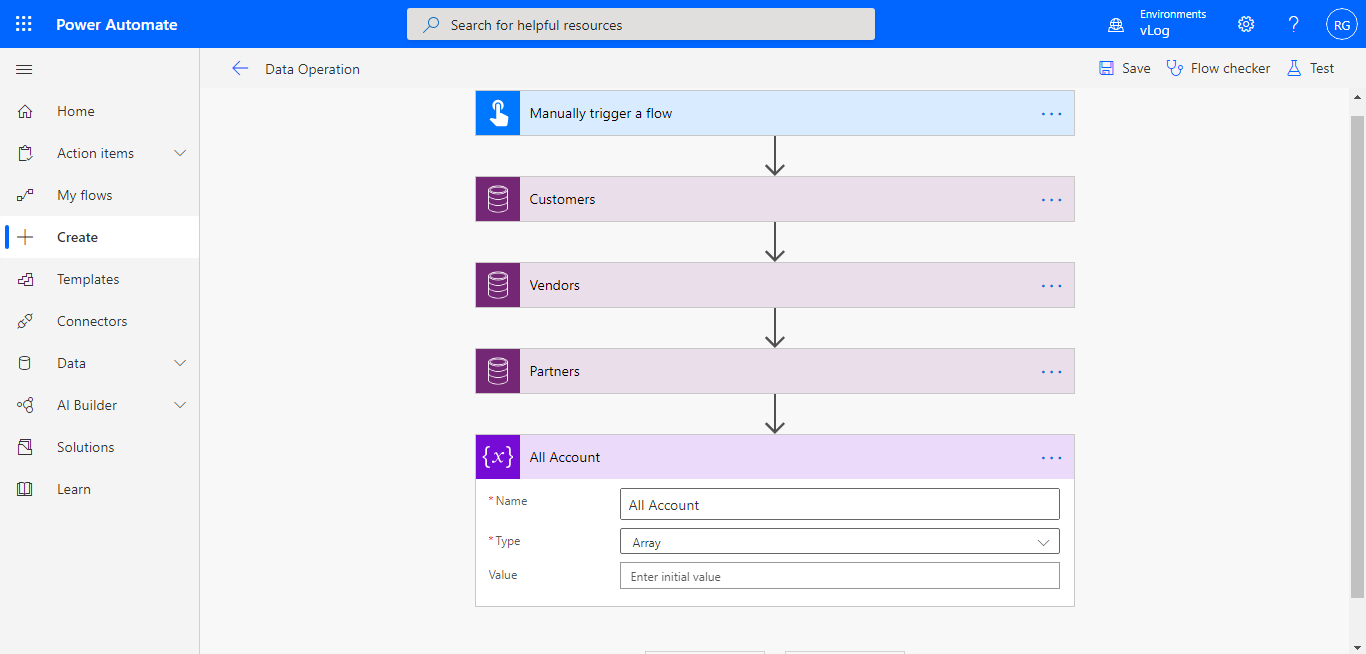Click the Test flask icon
The height and width of the screenshot is (654, 1366).
1294,68
